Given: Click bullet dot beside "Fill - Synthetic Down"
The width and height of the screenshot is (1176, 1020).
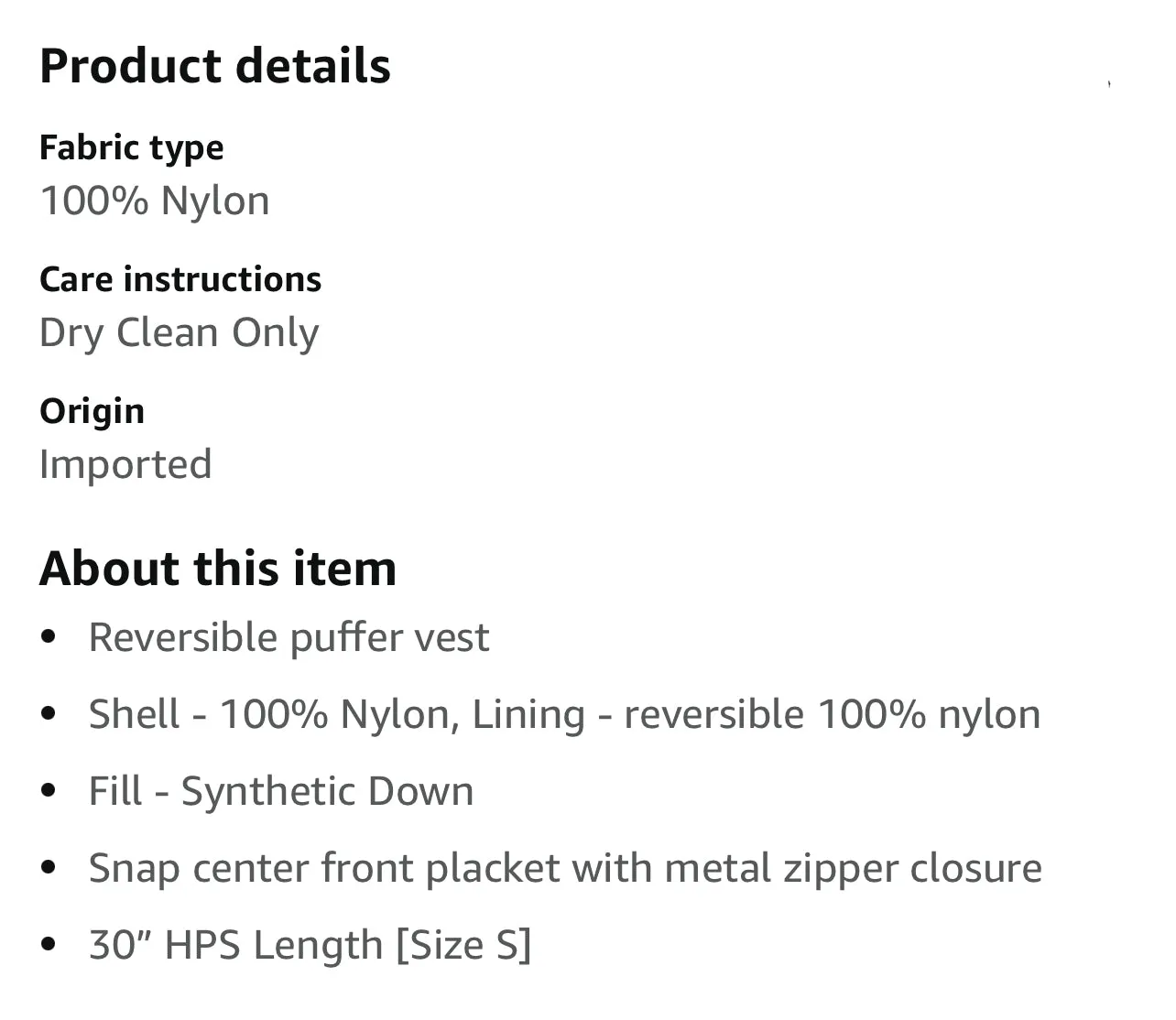Looking at the screenshot, I should click(x=49, y=790).
